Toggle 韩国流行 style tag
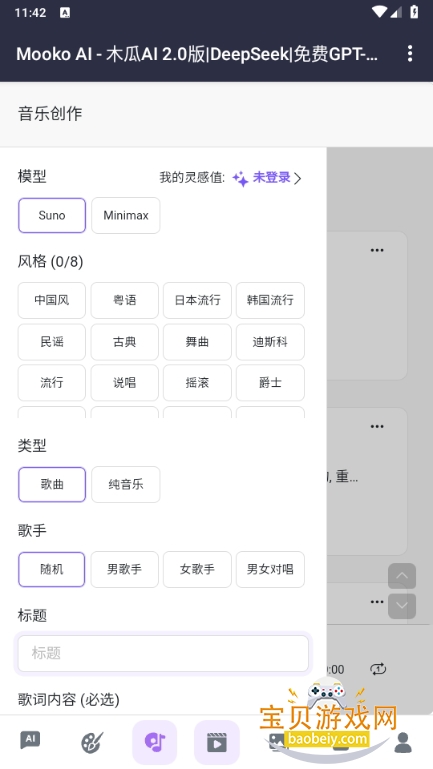433x769 pixels. 270,300
